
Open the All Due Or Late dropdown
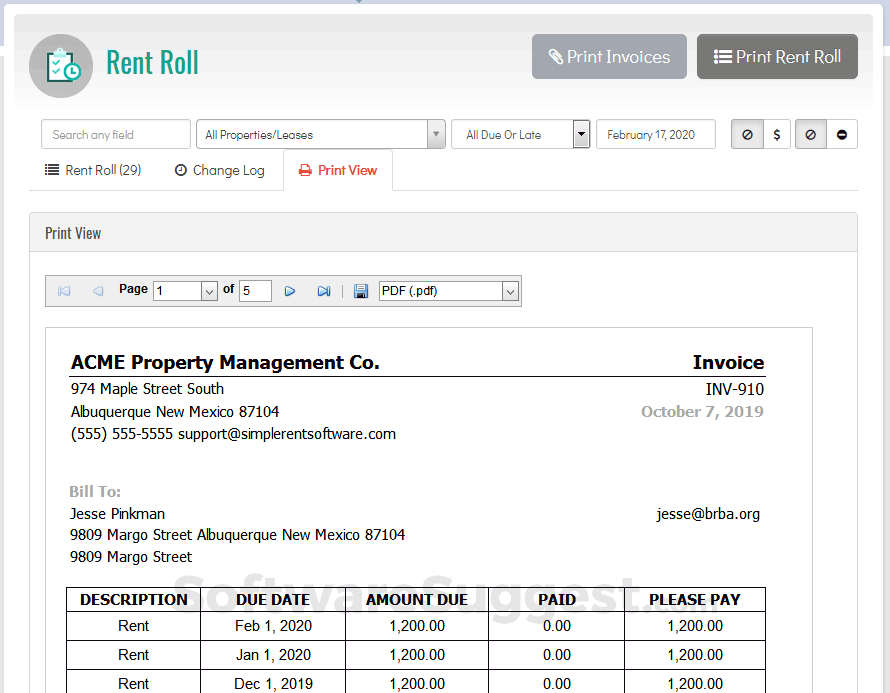click(x=580, y=133)
